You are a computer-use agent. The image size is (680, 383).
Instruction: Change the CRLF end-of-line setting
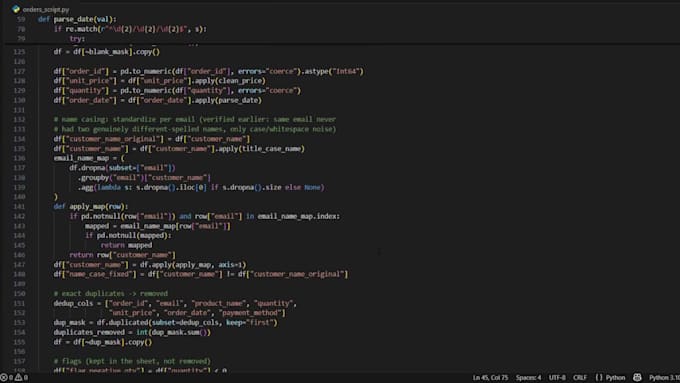pos(580,377)
